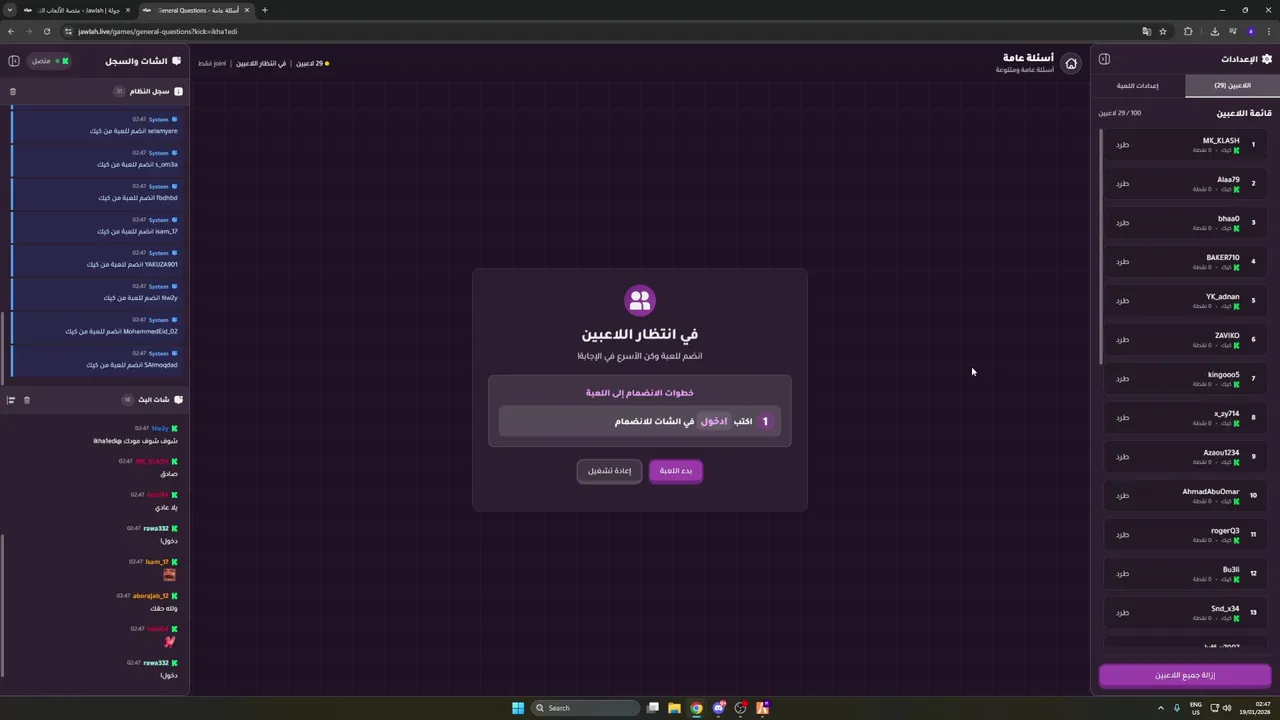The width and height of the screenshot is (1280, 720).
Task: Kick player Snd_x34 with طرد
Action: tap(1122, 613)
